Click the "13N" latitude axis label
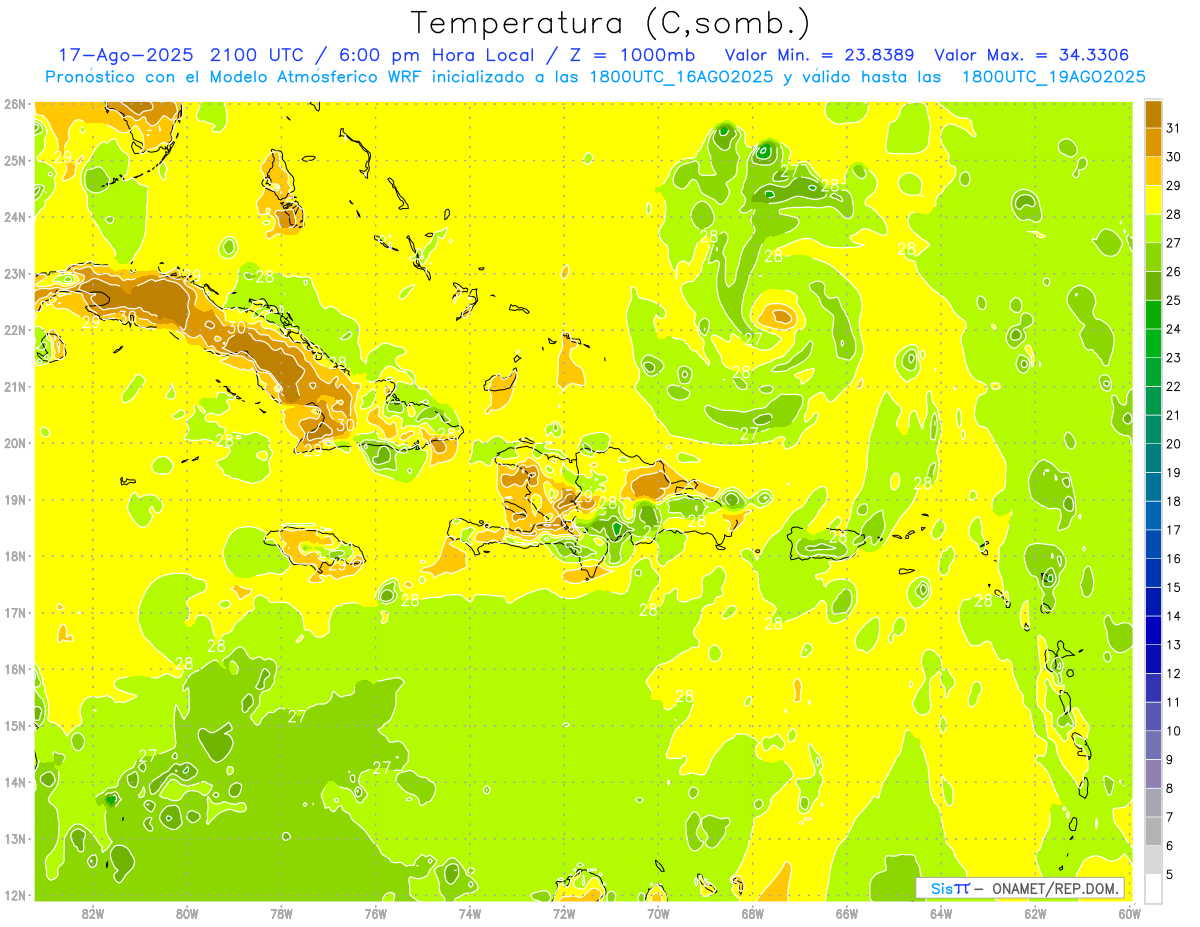Viewport: 1200px width, 927px height. point(14,838)
